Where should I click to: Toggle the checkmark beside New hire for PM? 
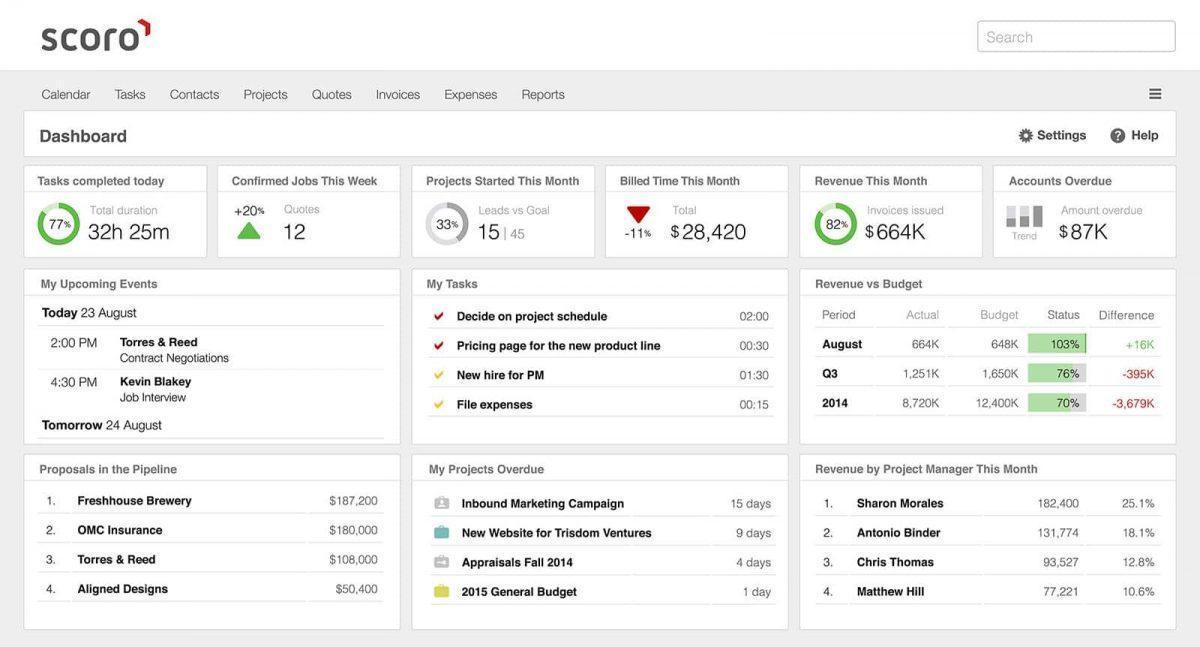(438, 374)
